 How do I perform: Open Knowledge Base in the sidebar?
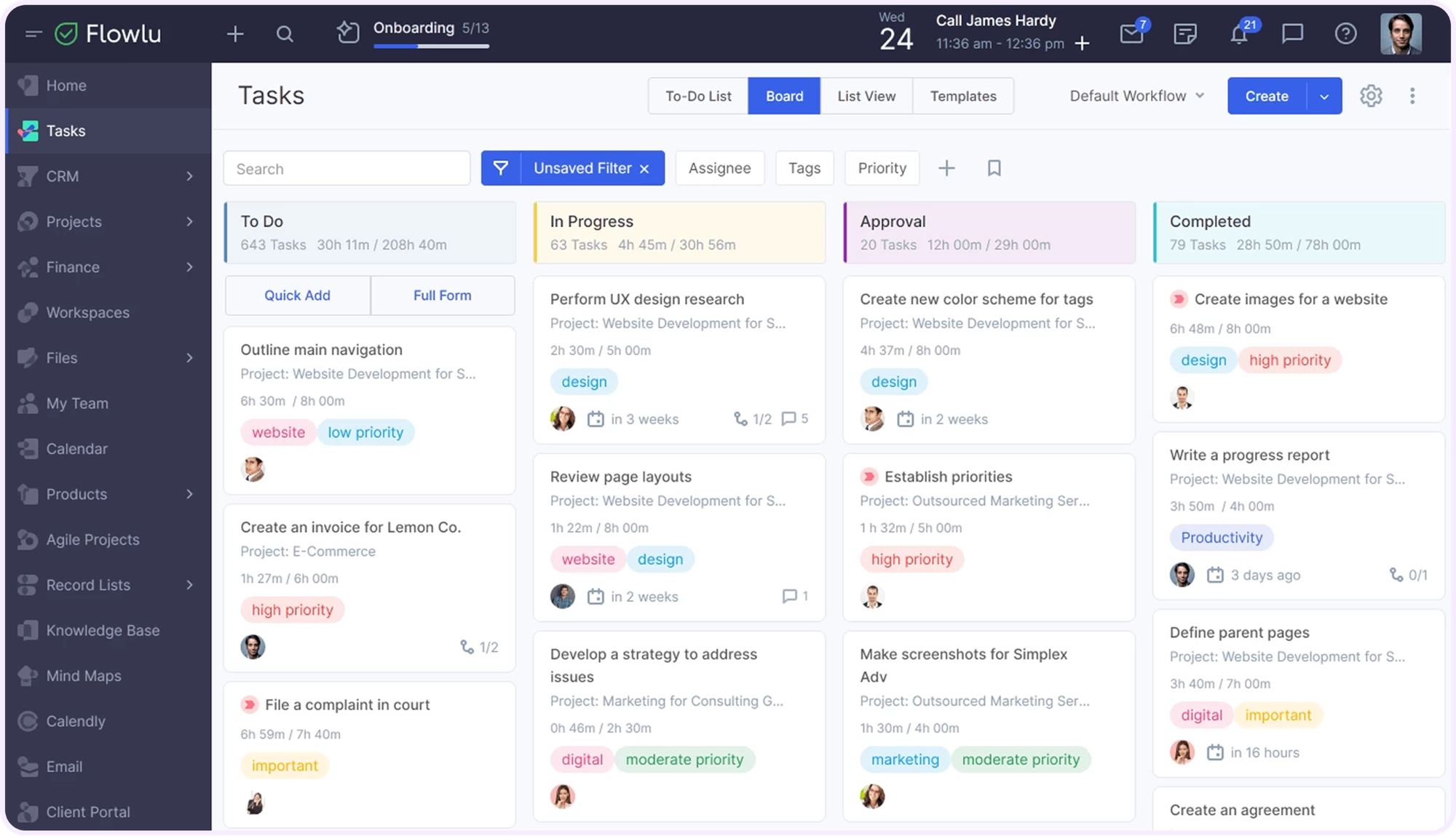point(108,630)
